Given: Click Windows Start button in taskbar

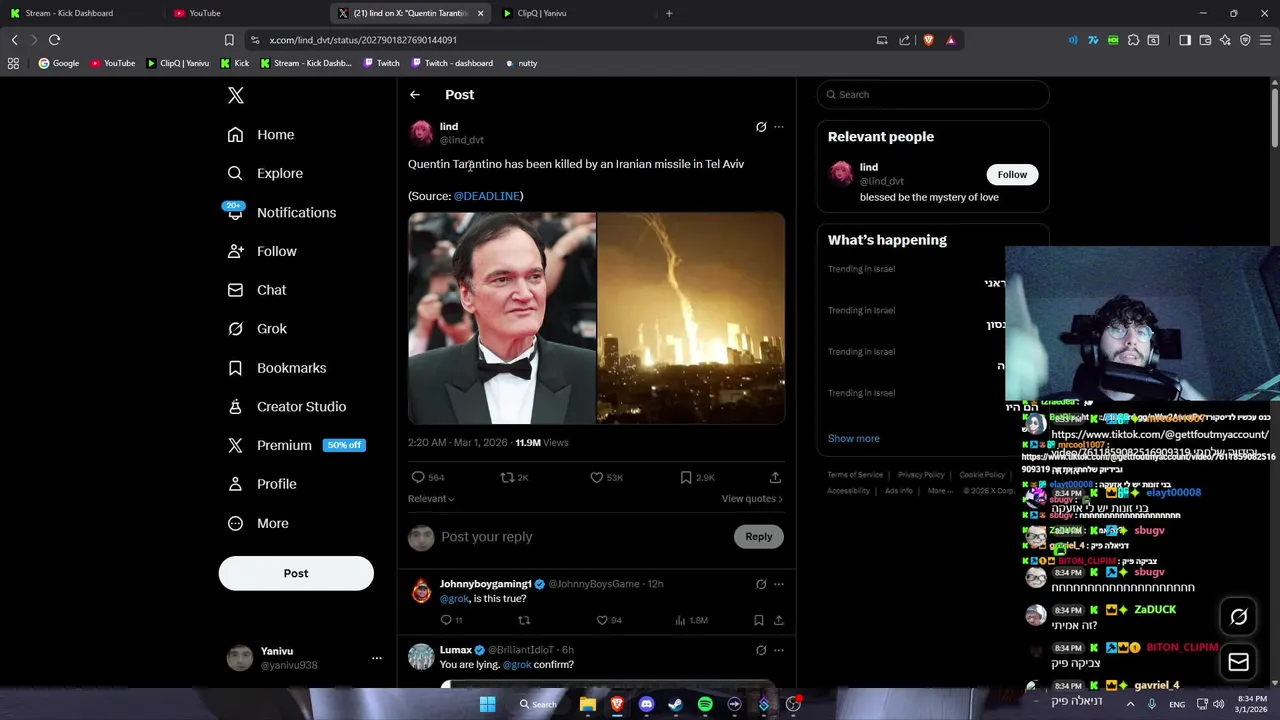Looking at the screenshot, I should (x=487, y=704).
